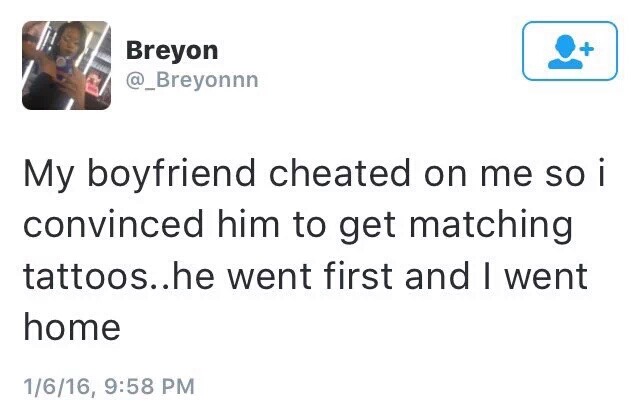Click the words 'on me so i'

click(515, 173)
